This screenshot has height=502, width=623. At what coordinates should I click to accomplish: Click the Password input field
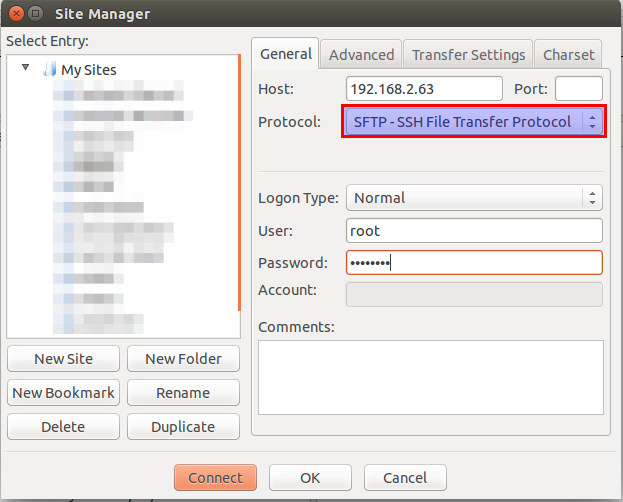click(x=474, y=262)
